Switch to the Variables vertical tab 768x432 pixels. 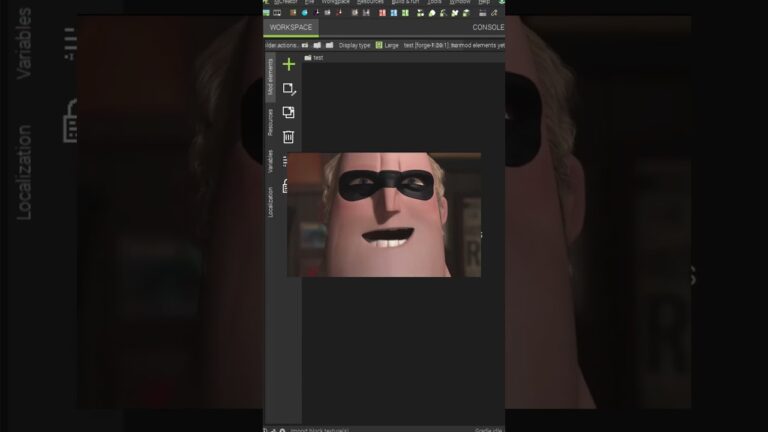pos(270,161)
